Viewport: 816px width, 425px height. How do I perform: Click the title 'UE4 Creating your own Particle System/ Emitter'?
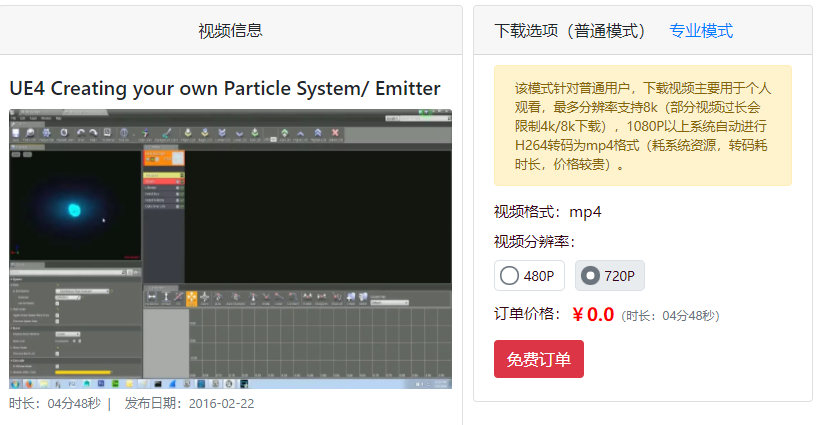click(225, 88)
